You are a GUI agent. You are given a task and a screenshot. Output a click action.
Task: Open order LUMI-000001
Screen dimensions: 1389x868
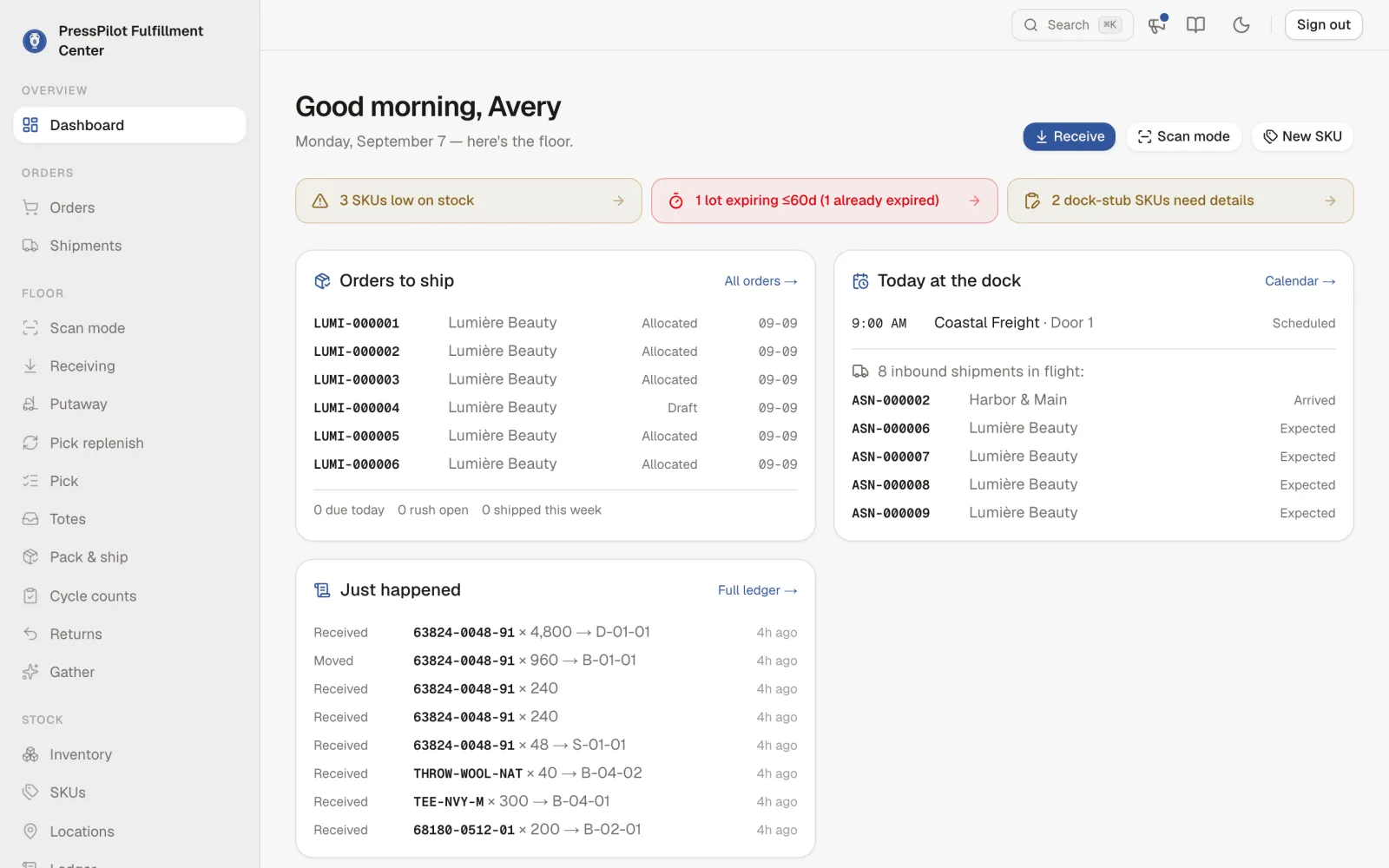556,323
